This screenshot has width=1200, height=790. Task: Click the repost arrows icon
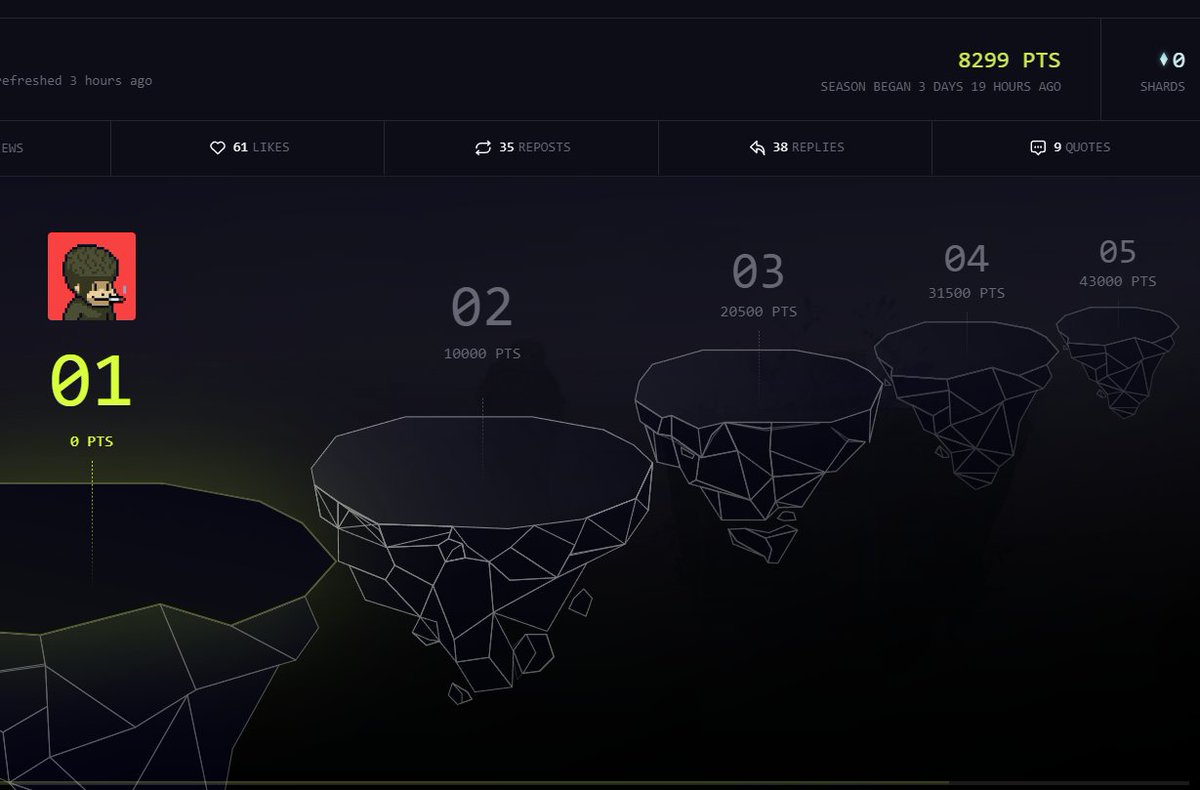coord(483,147)
